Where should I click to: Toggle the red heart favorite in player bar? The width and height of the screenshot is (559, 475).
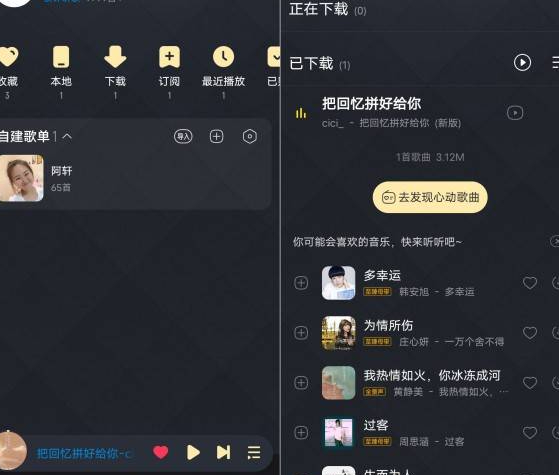(x=160, y=452)
